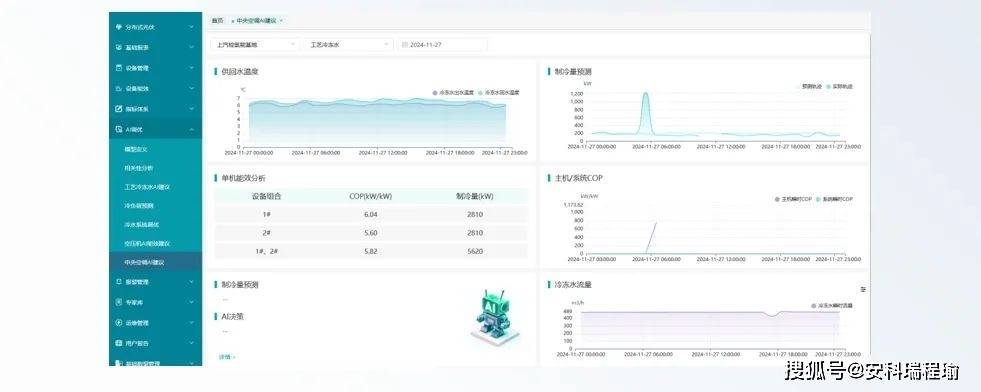Screen dimensions: 981x392
Task: Collapse the AI调优 sidebar menu chevron
Action: coord(191,129)
